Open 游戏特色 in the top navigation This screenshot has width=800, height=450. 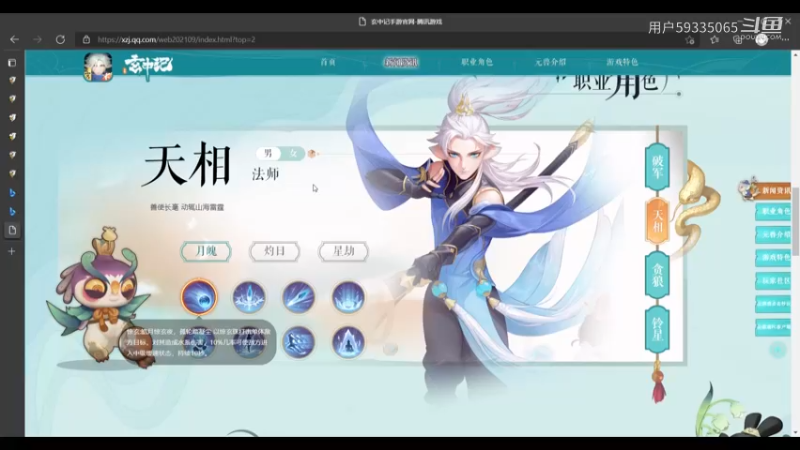point(622,62)
